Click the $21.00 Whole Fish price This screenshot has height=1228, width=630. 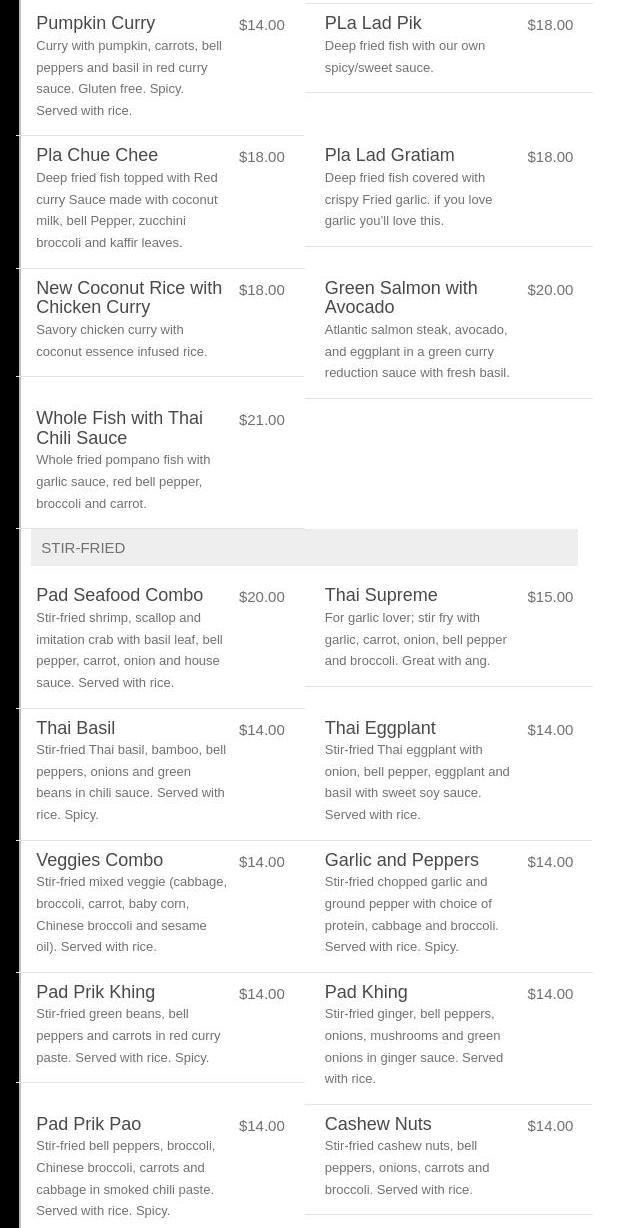tap(261, 420)
